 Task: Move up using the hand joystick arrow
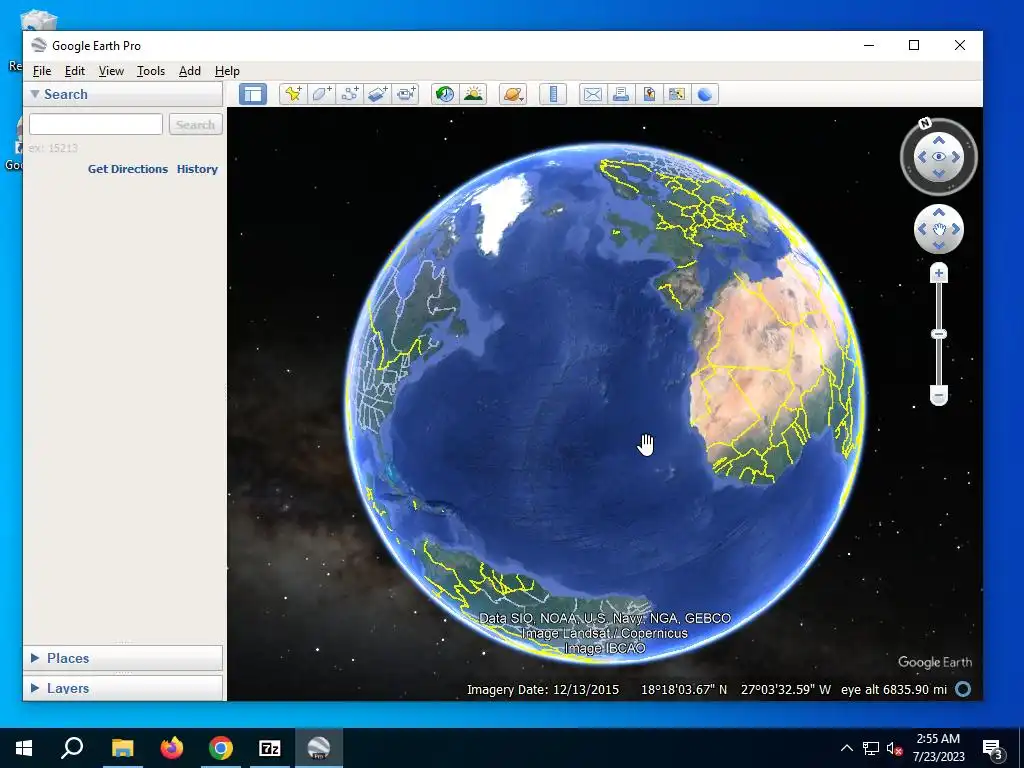938,213
